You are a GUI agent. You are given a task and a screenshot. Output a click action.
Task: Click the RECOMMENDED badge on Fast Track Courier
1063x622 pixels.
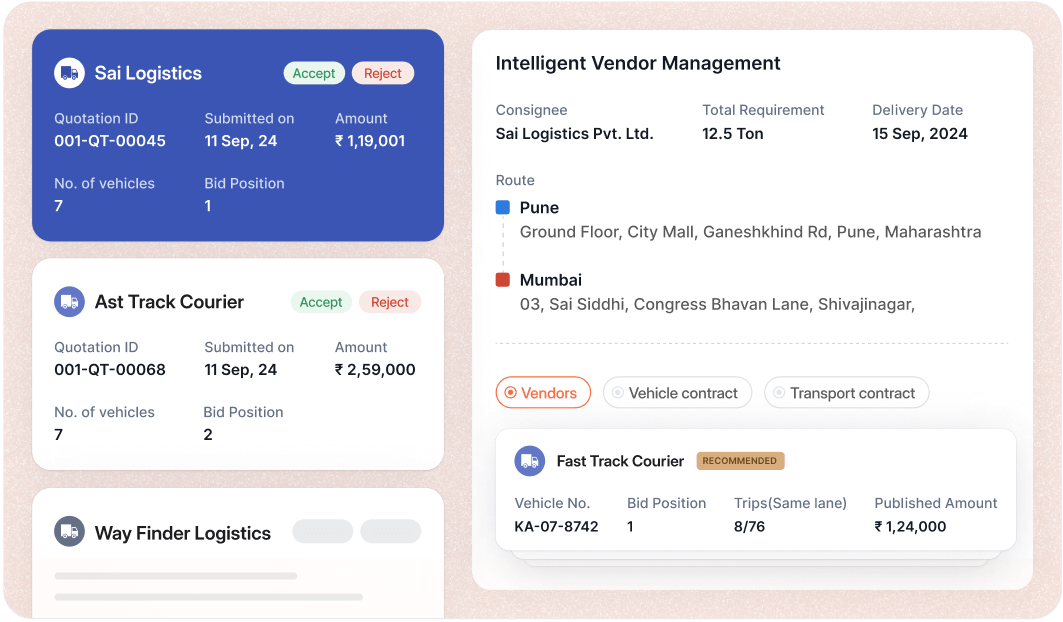pyautogui.click(x=740, y=461)
